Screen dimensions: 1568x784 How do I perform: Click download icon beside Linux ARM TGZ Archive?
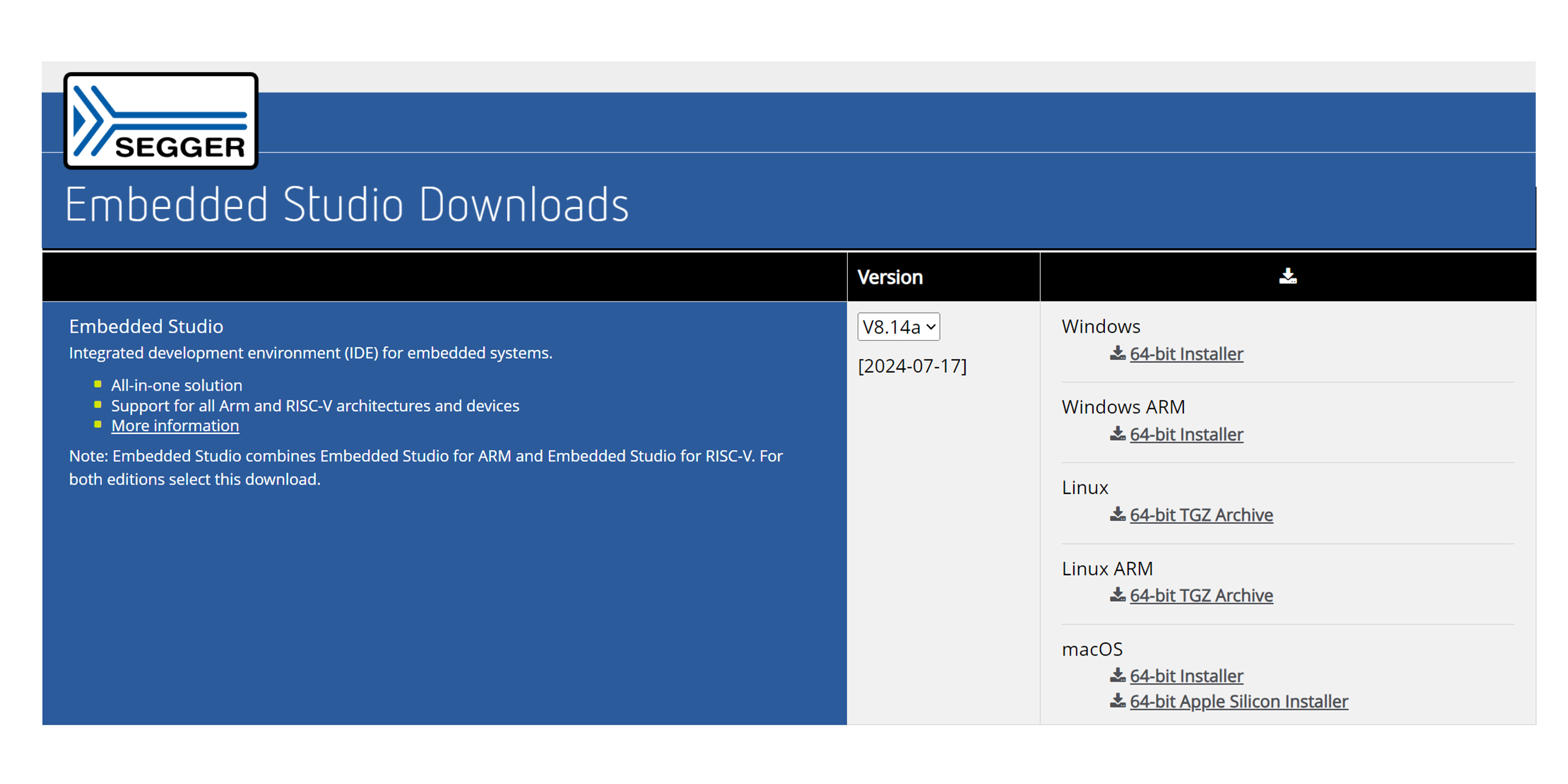coord(1117,595)
